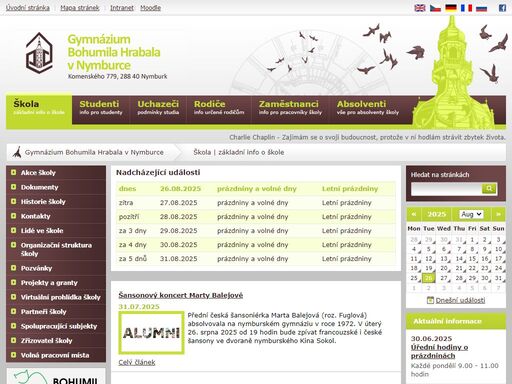Screen dimensions: 512x384
Task: Click the Hledat na stránkách search field
Action: [446, 189]
